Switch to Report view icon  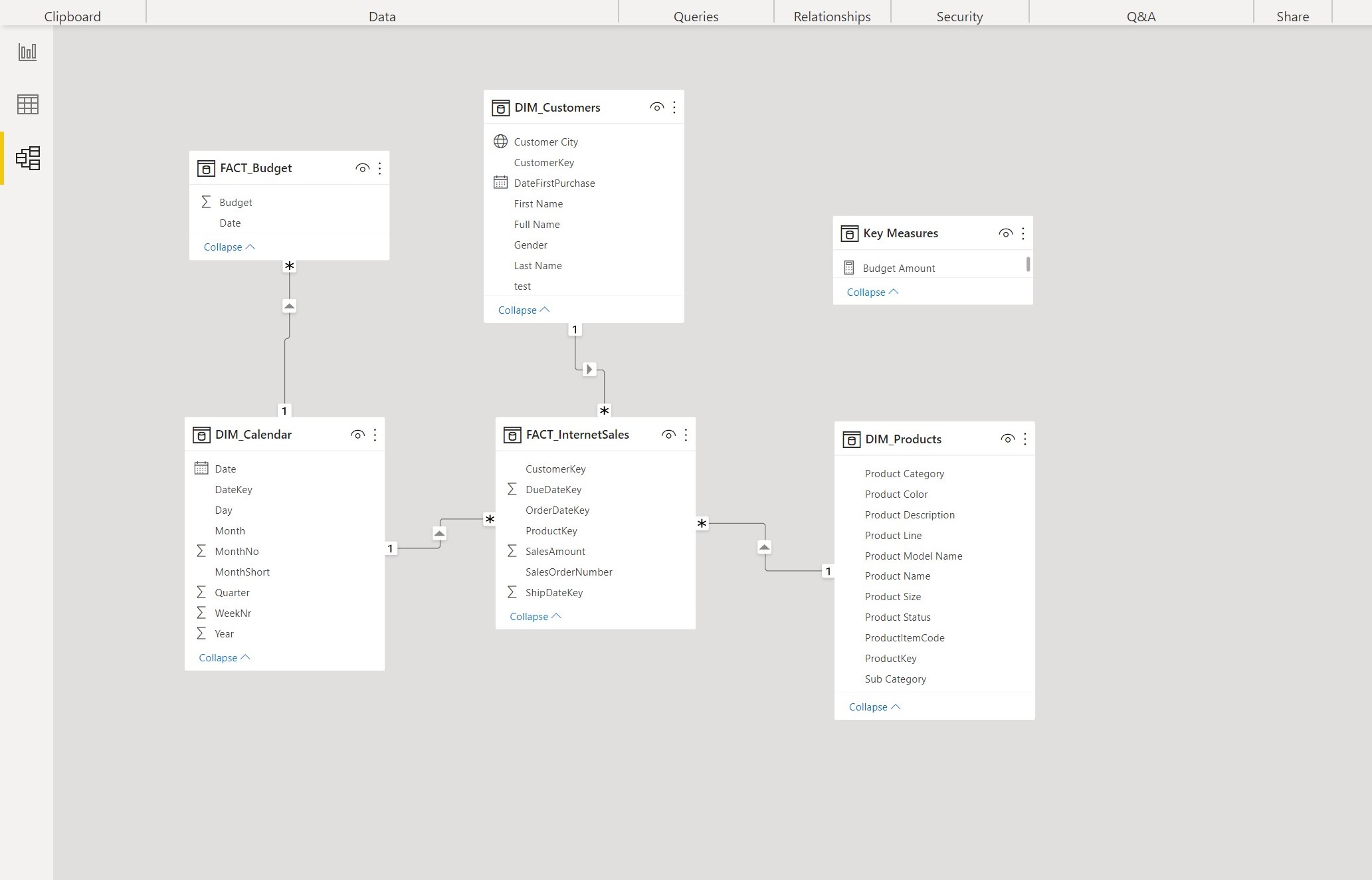point(27,52)
